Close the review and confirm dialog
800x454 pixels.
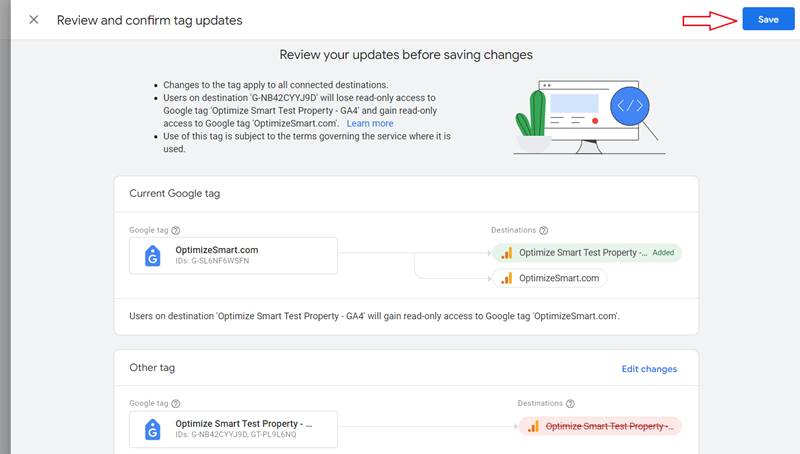(34, 20)
